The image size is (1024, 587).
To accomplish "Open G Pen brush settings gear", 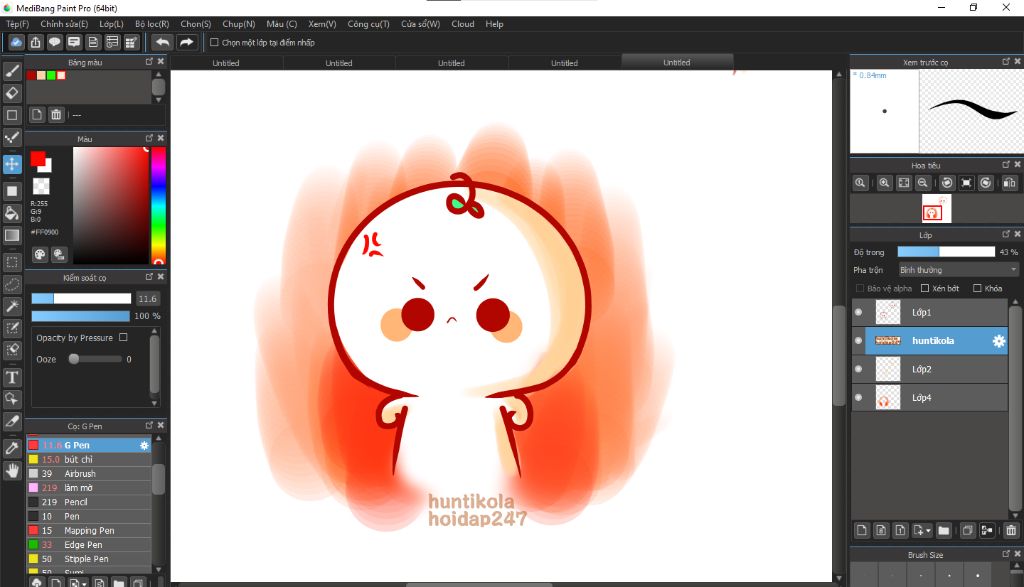I will coord(144,445).
